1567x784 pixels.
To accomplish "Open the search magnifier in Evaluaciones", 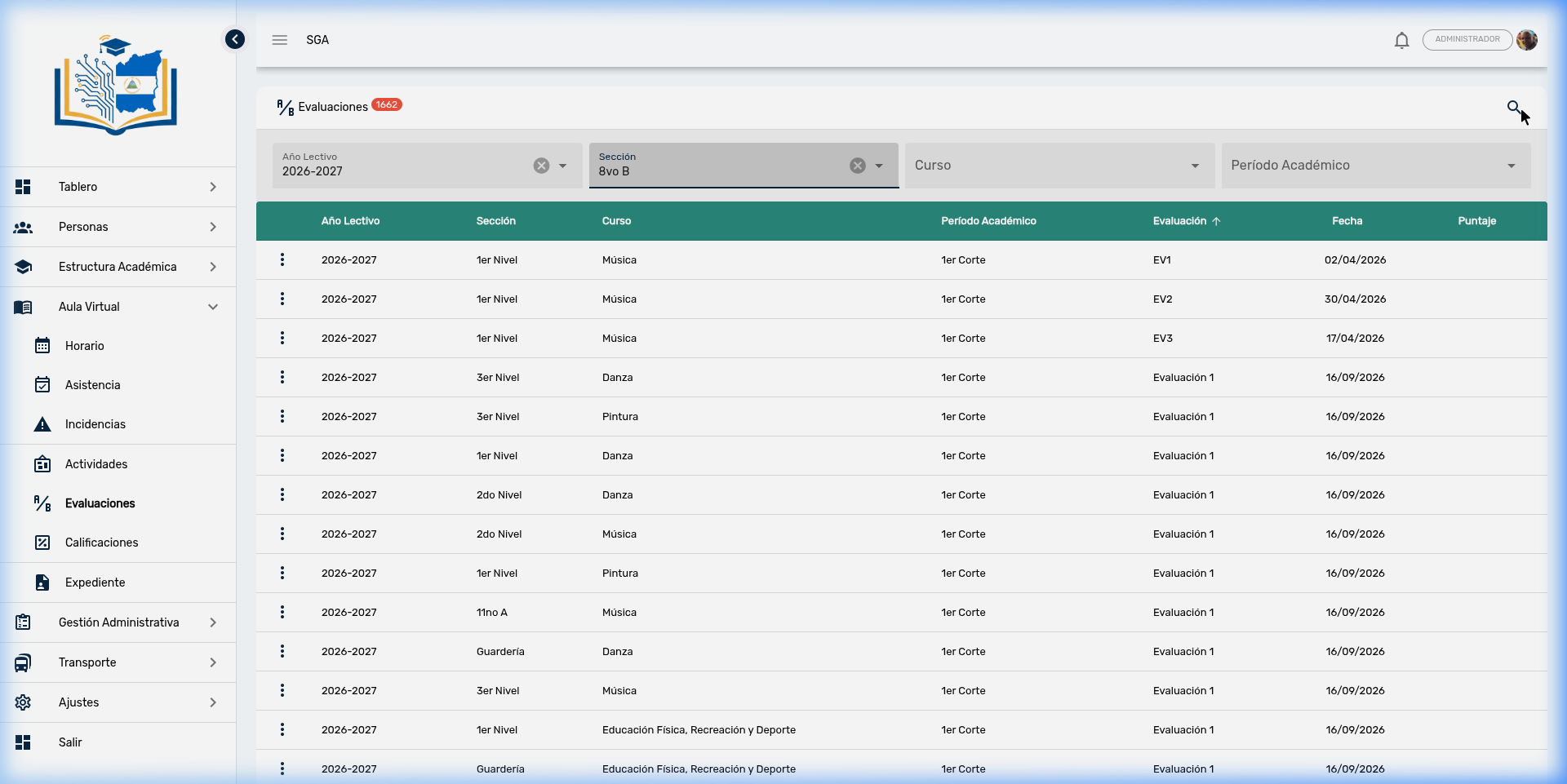I will coord(1514,108).
